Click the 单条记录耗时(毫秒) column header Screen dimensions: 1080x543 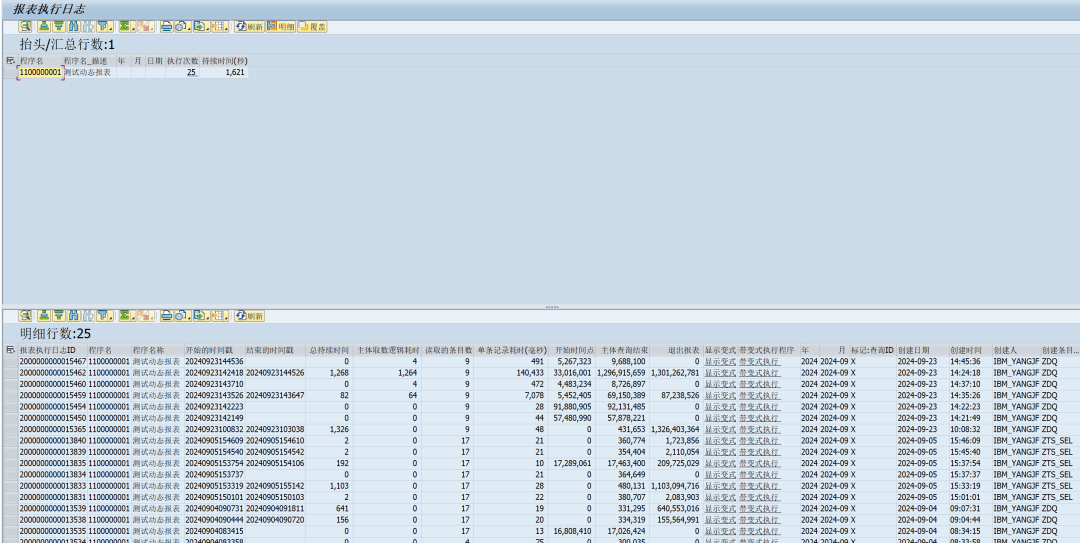point(512,350)
